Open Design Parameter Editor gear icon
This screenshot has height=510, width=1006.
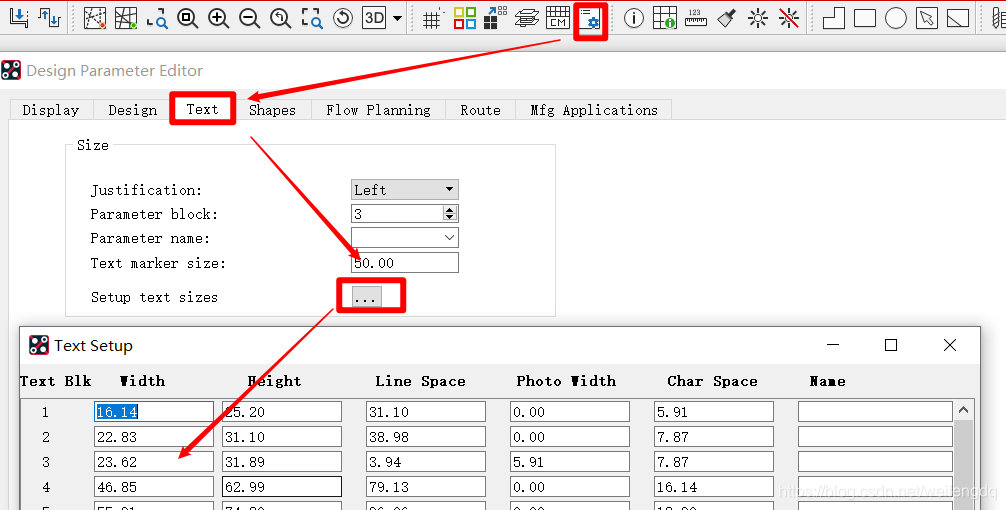pos(590,21)
